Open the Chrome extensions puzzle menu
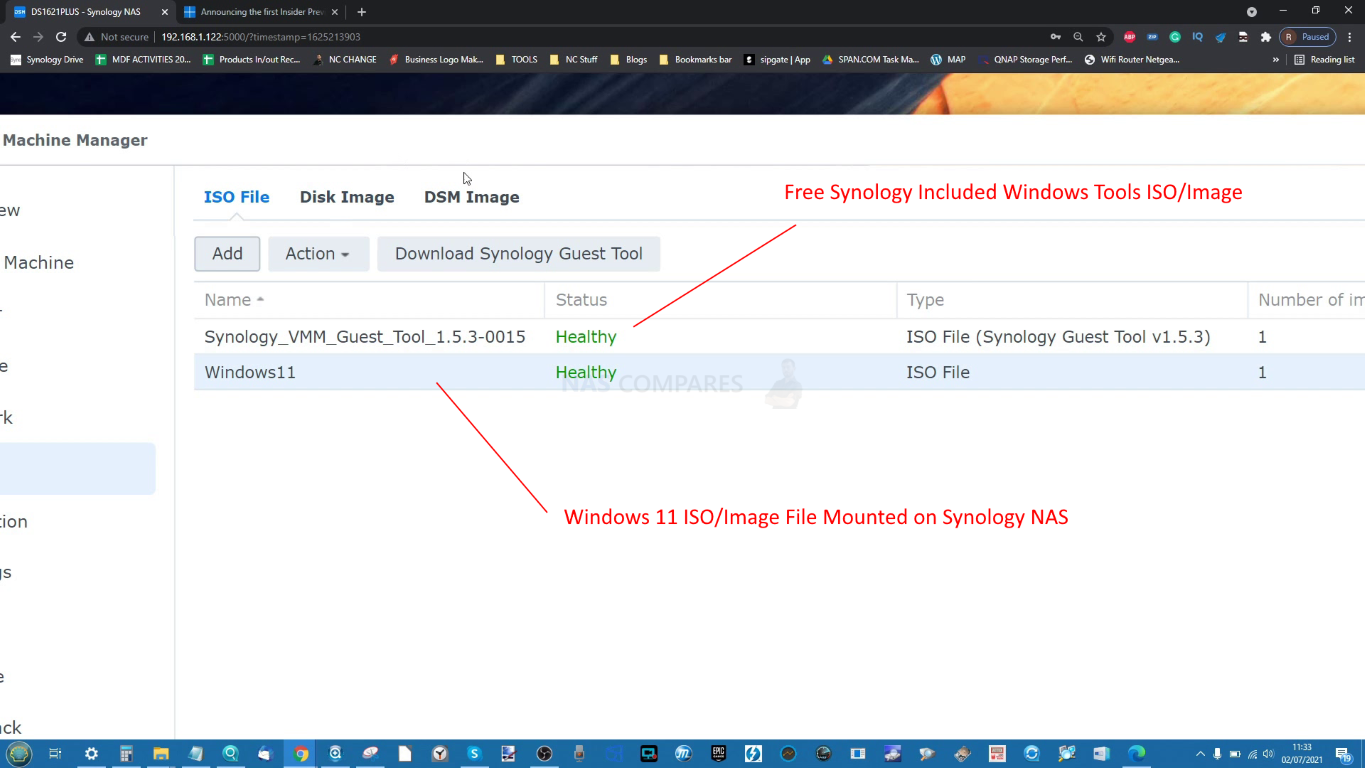Screen dimensions: 1365x768 point(1266,37)
